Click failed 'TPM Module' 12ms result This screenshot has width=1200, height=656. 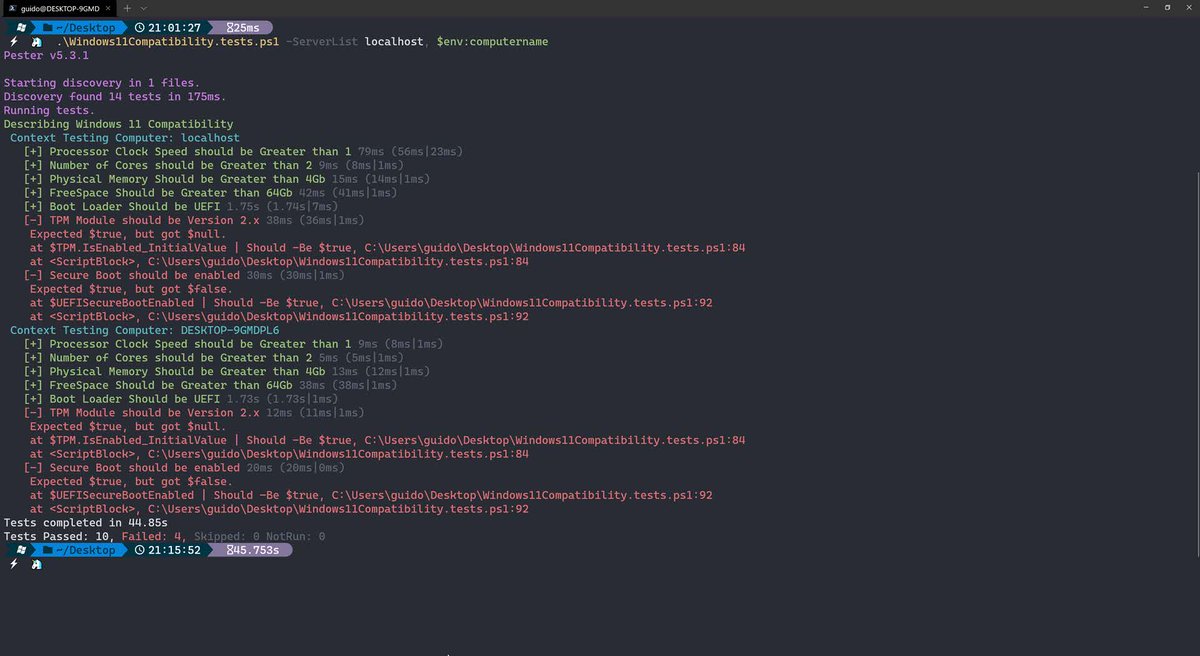coord(194,413)
